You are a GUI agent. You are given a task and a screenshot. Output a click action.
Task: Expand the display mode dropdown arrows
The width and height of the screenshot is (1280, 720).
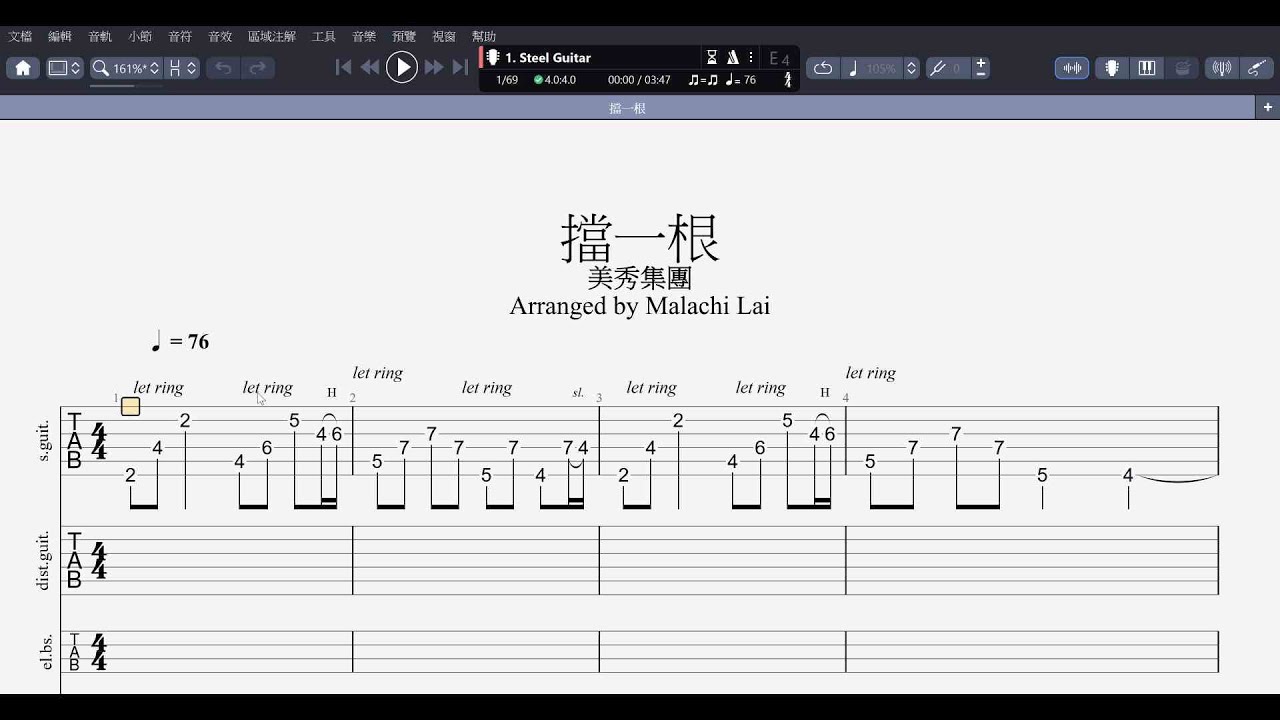pyautogui.click(x=76, y=68)
